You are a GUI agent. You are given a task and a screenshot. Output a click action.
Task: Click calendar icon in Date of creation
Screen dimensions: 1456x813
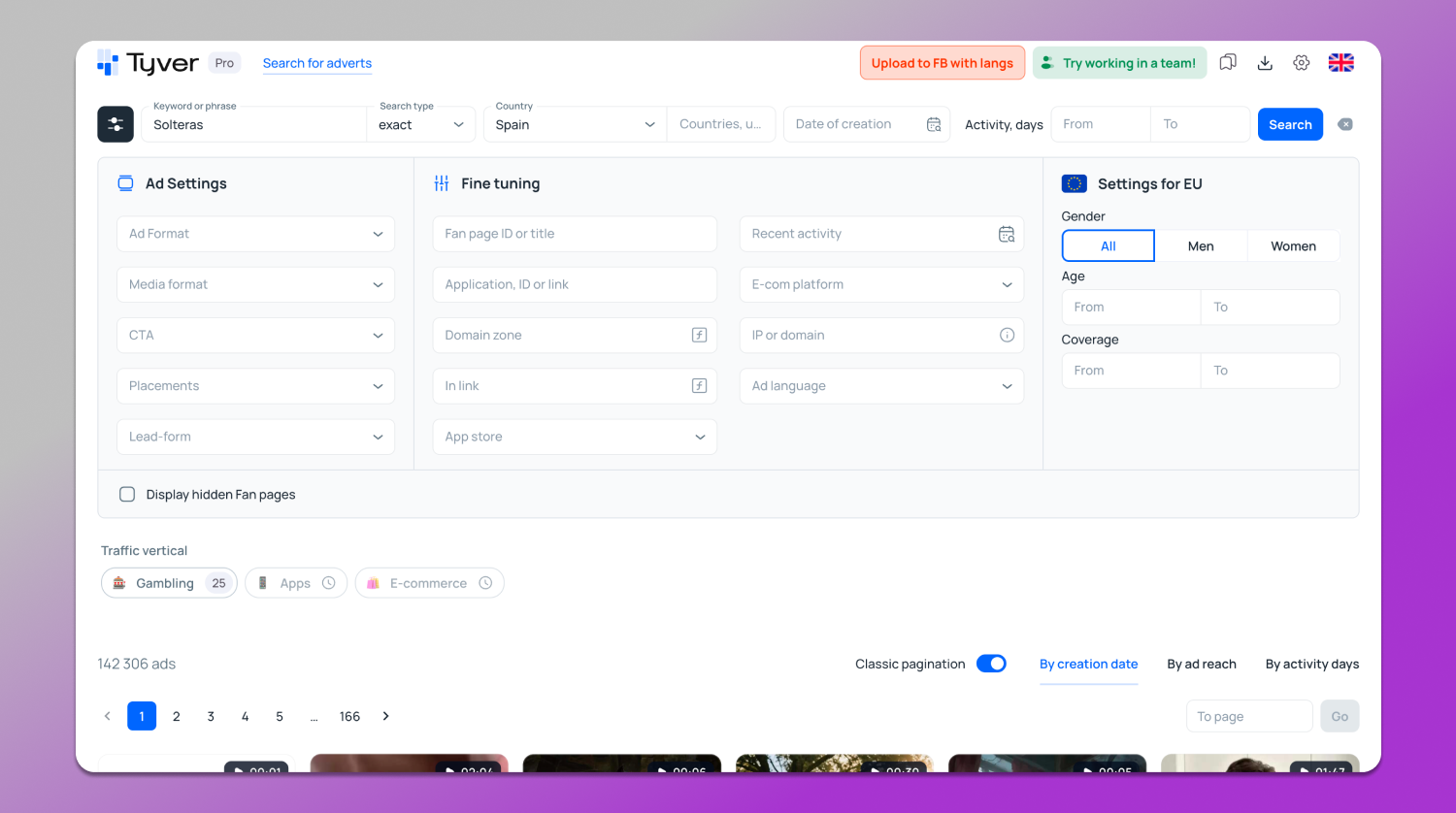(x=934, y=124)
